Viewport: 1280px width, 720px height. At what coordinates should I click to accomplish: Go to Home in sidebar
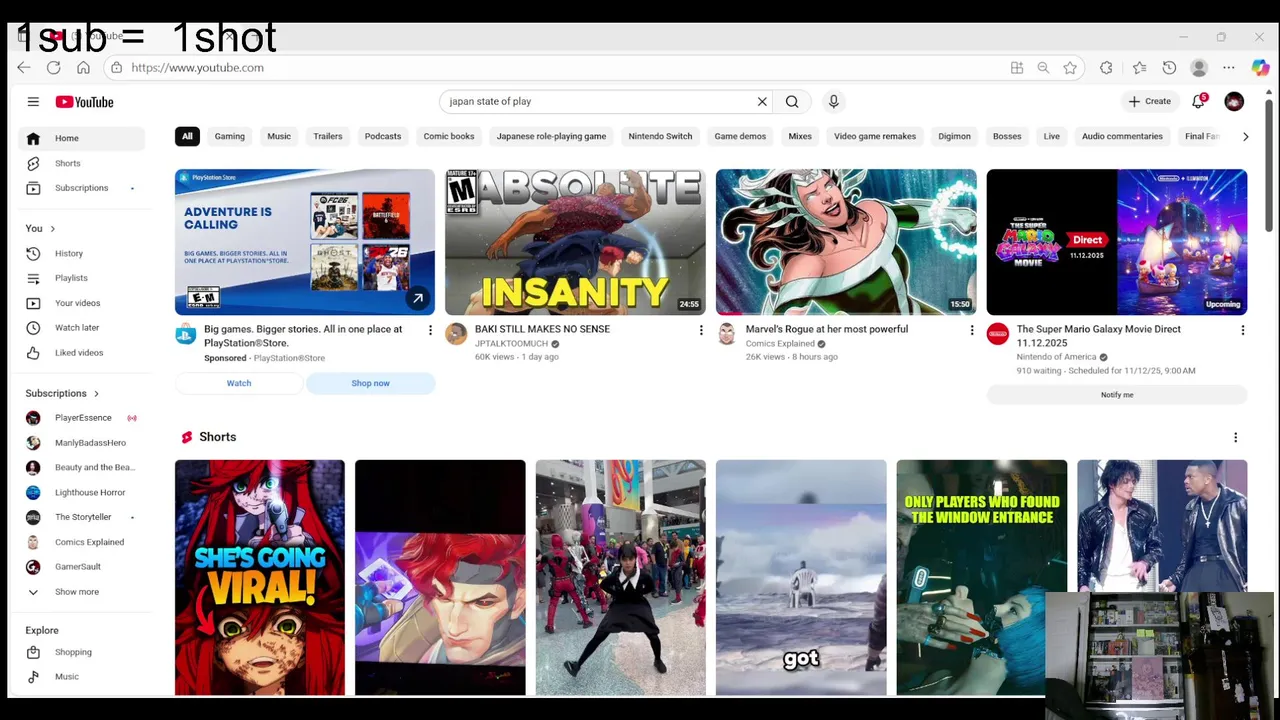pos(82,138)
